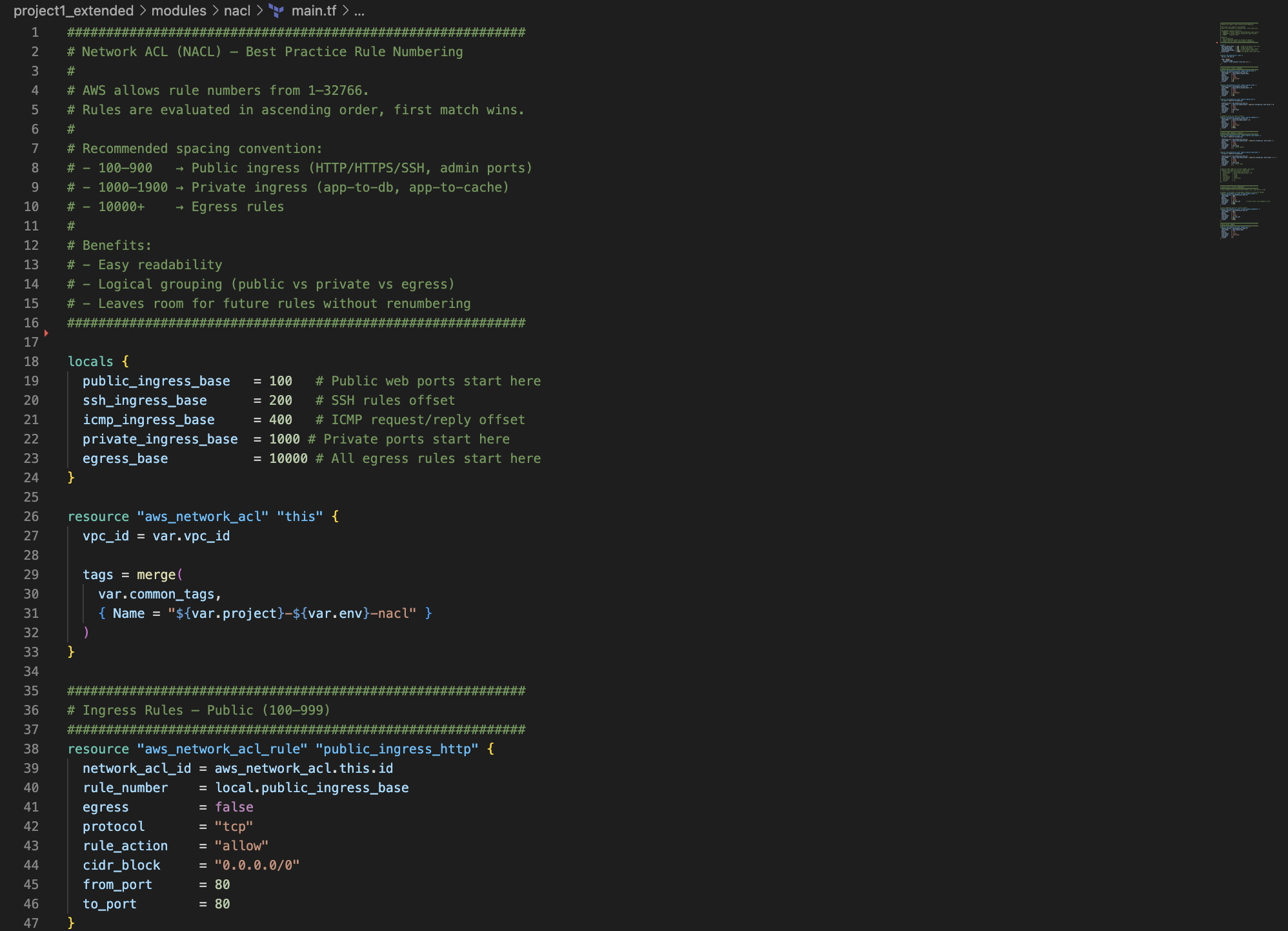
Task: Click the "public_ingress_http" resource name
Action: 397,749
